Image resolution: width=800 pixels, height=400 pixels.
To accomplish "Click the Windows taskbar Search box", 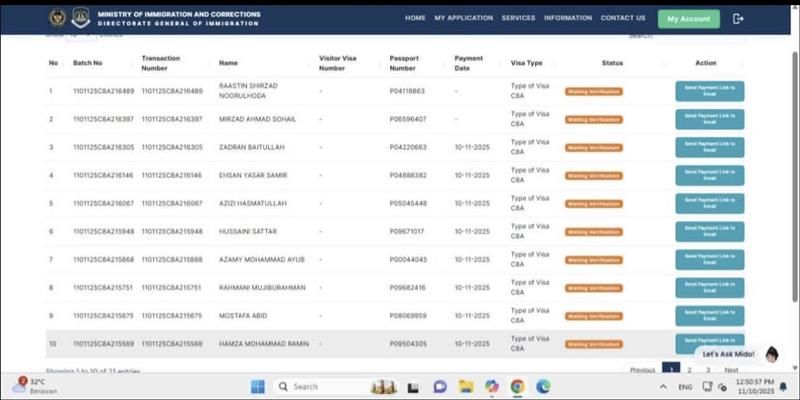I will point(320,386).
